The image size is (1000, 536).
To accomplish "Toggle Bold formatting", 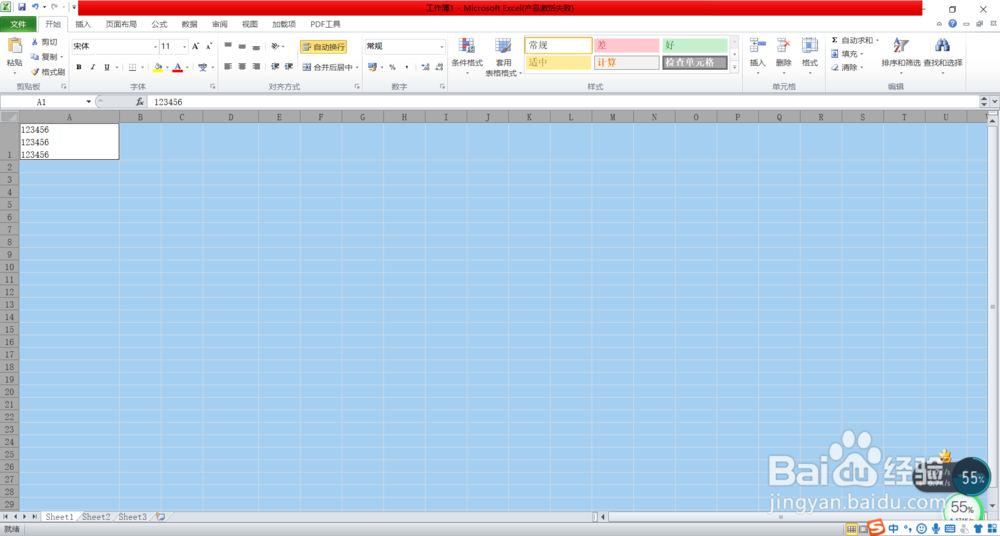I will pos(78,67).
